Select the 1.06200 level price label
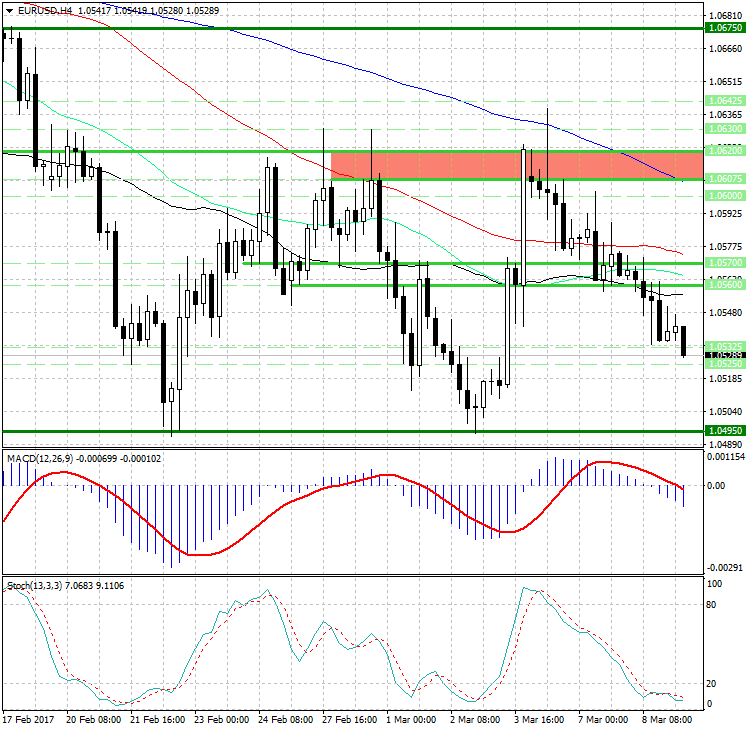The image size is (746, 731). click(x=725, y=150)
